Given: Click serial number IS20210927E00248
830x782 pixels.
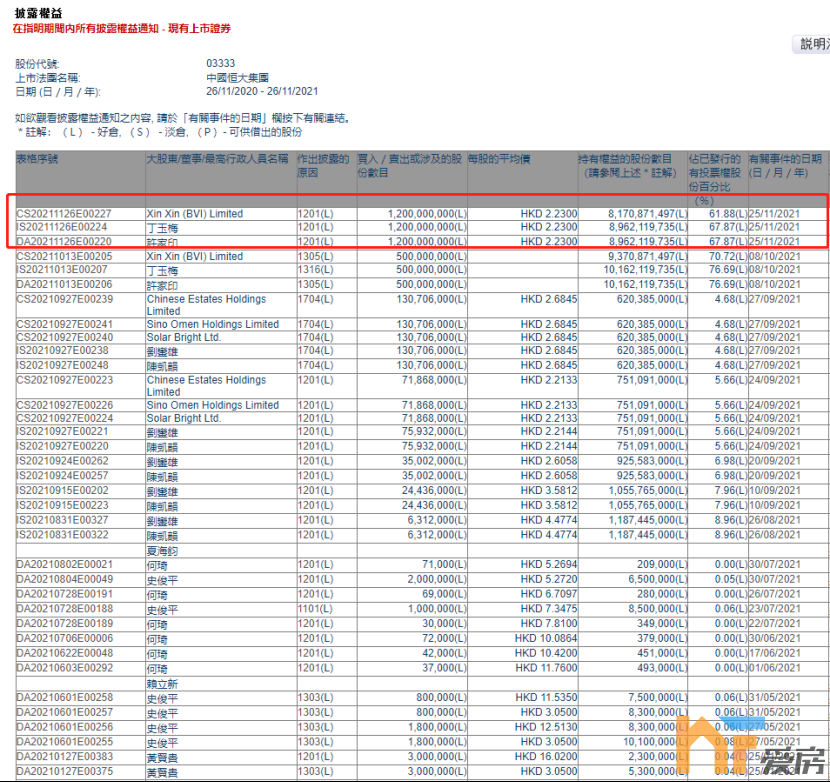Looking at the screenshot, I should [62, 365].
